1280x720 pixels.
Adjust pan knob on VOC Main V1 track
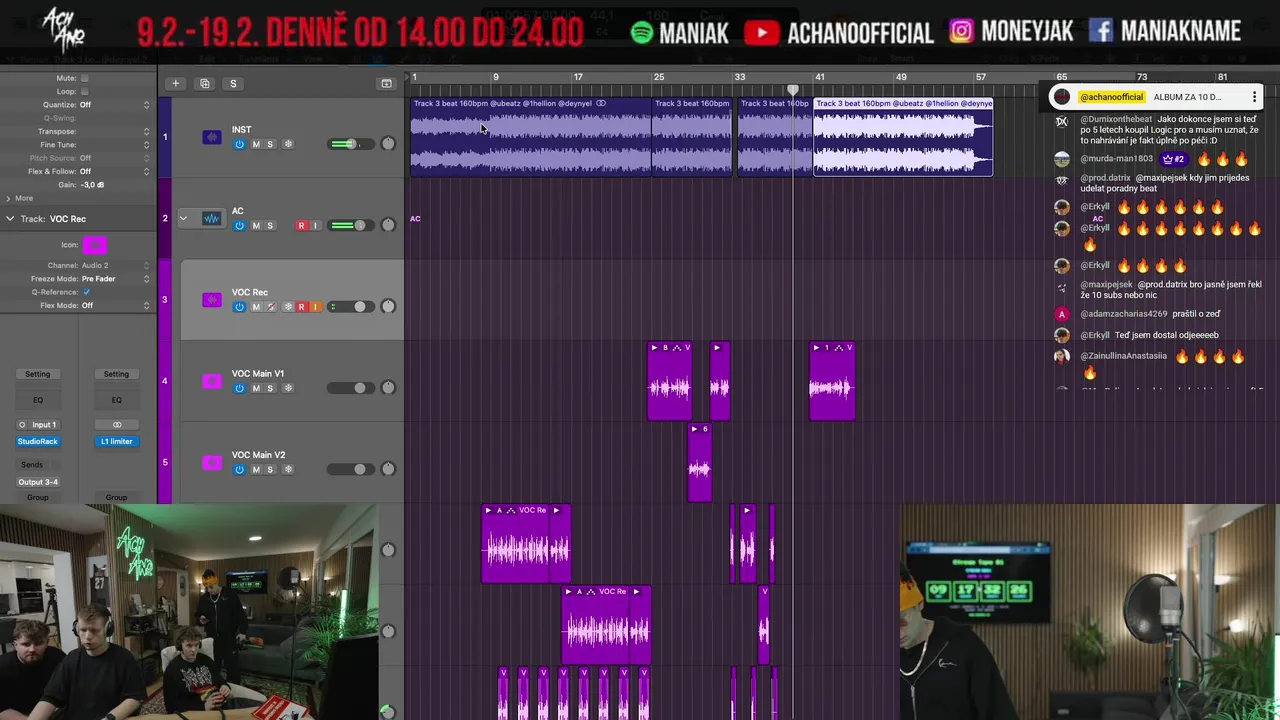pos(388,388)
